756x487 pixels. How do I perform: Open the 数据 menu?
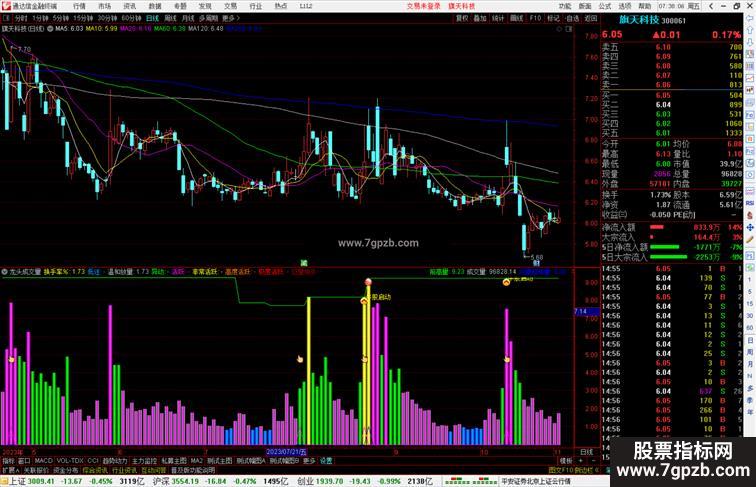(155, 6)
